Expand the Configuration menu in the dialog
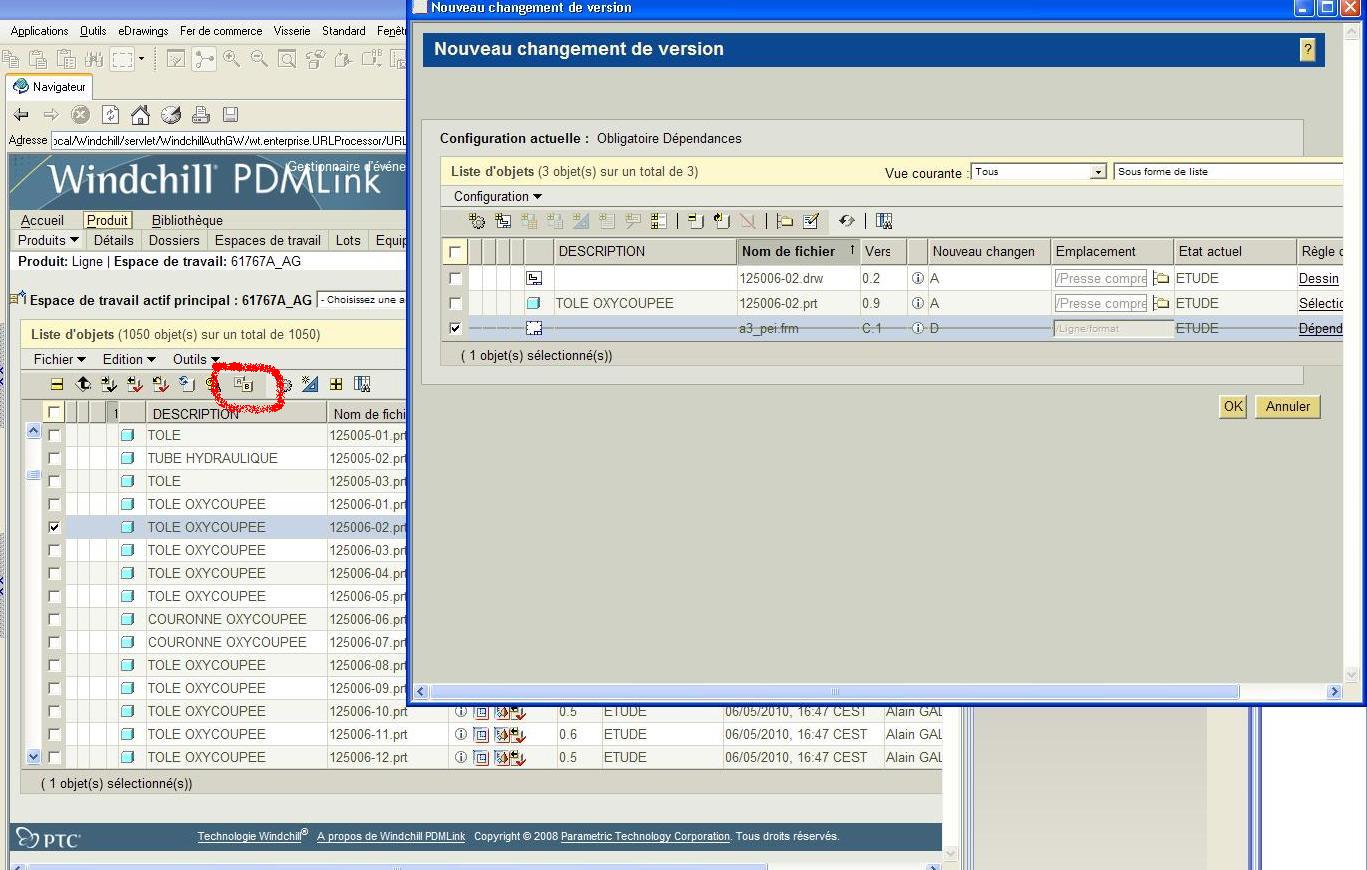The image size is (1367, 870). coord(498,196)
